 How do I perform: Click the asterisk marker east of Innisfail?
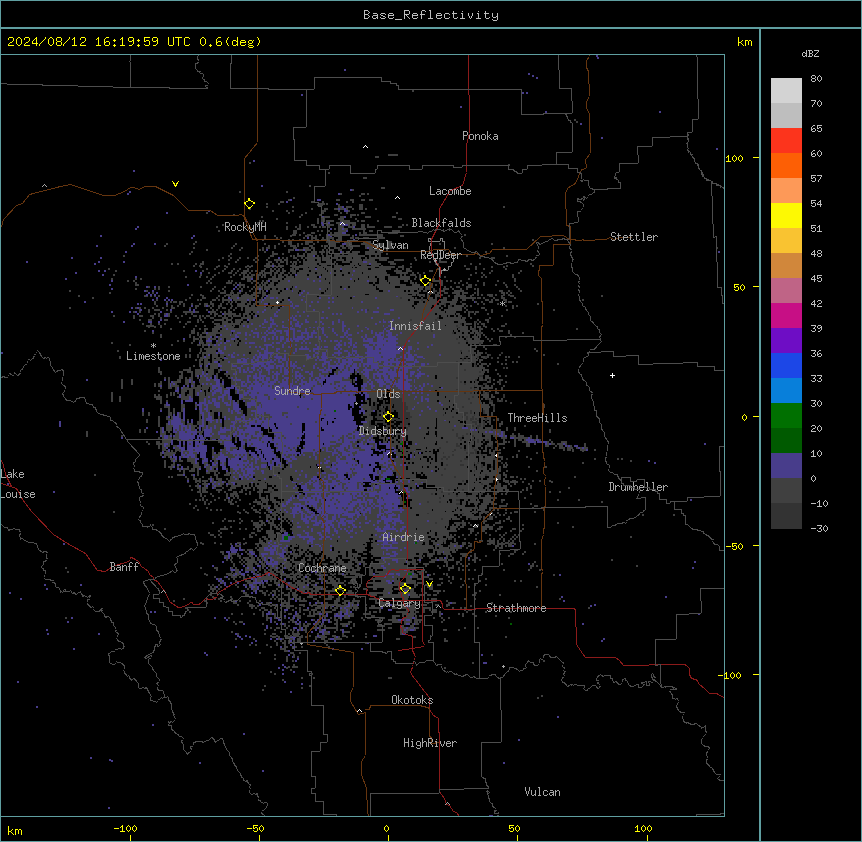(502, 303)
